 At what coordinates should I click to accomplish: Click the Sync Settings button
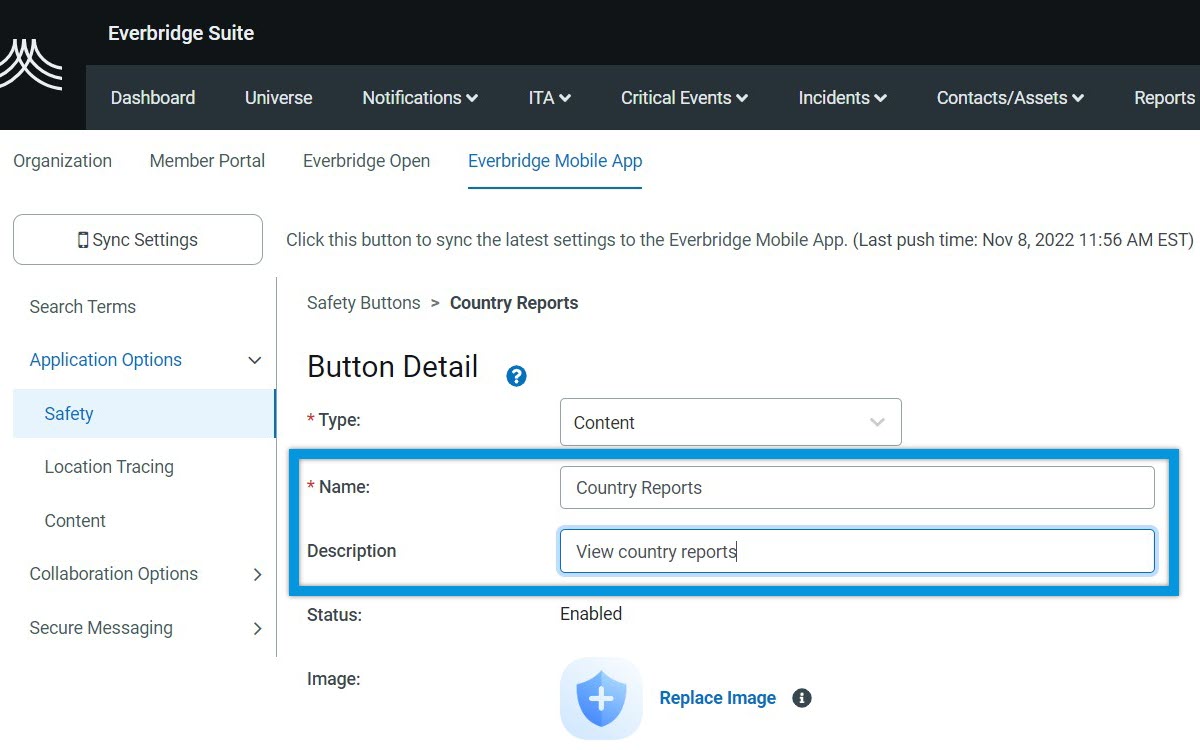tap(137, 239)
